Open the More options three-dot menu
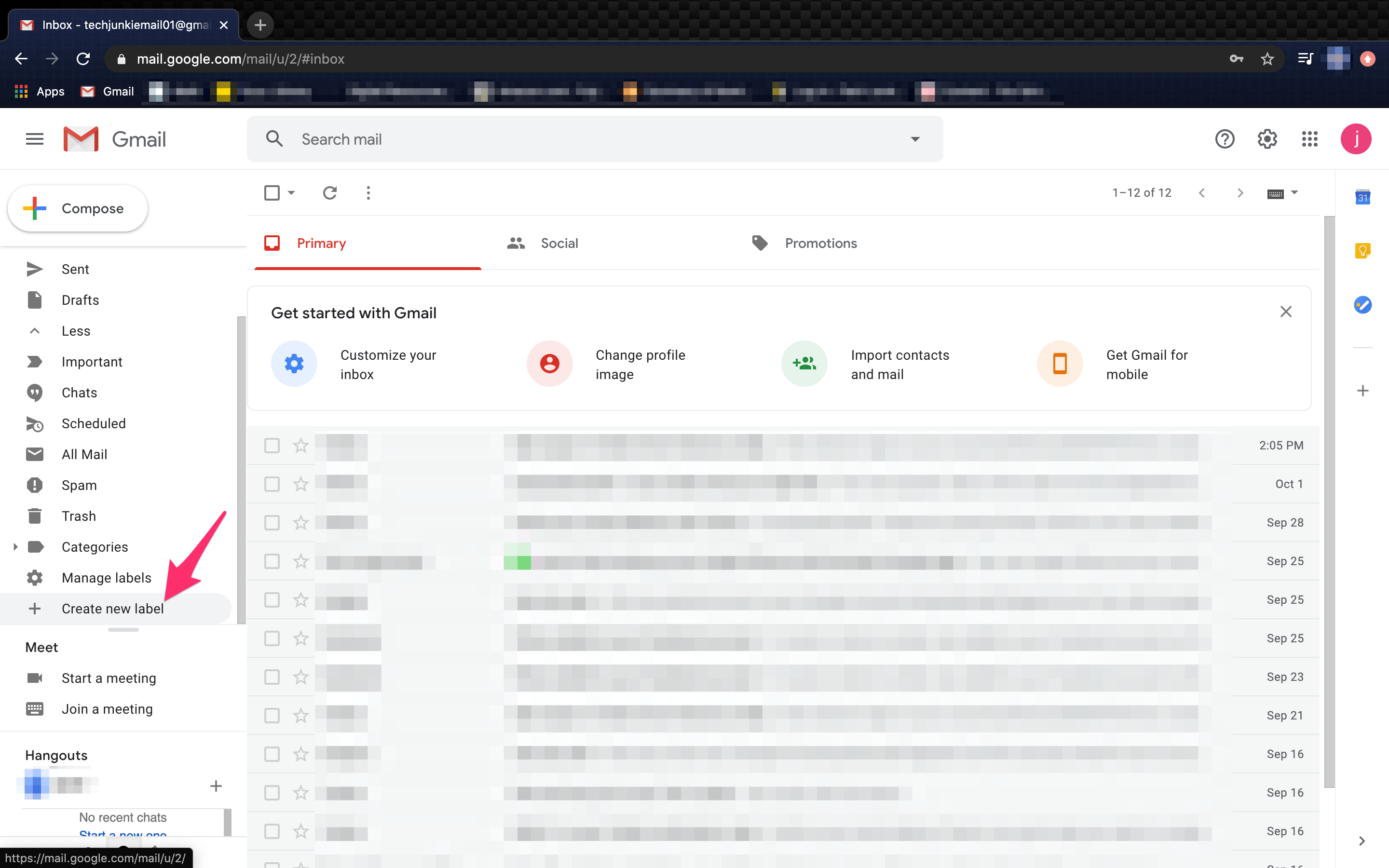 pos(368,193)
